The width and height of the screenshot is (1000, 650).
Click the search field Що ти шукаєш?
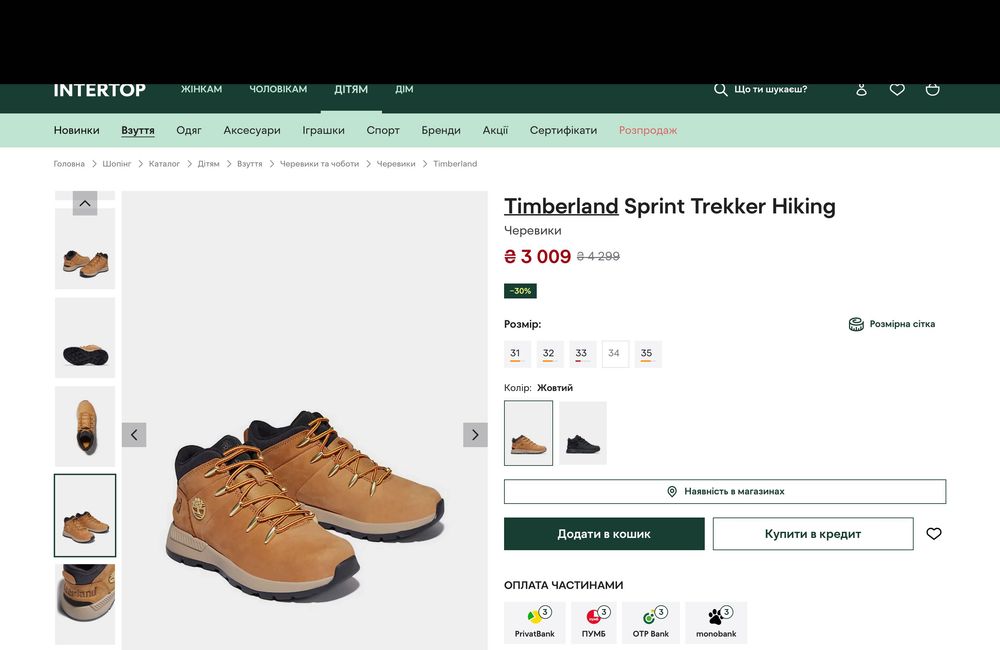click(770, 89)
